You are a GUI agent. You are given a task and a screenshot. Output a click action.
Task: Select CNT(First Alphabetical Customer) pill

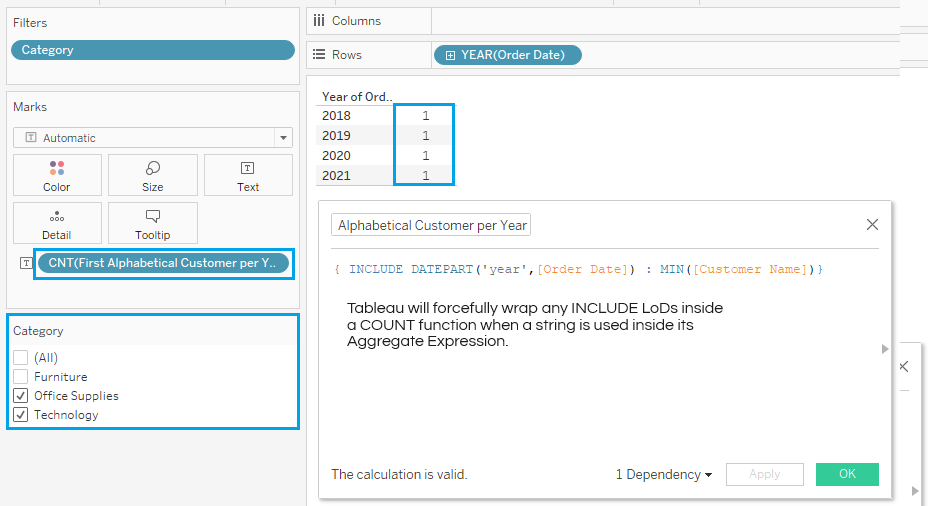pyautogui.click(x=163, y=263)
